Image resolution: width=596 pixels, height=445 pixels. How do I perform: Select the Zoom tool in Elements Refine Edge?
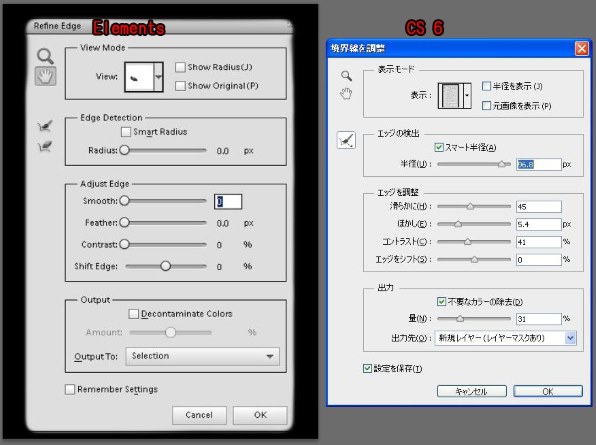point(46,56)
